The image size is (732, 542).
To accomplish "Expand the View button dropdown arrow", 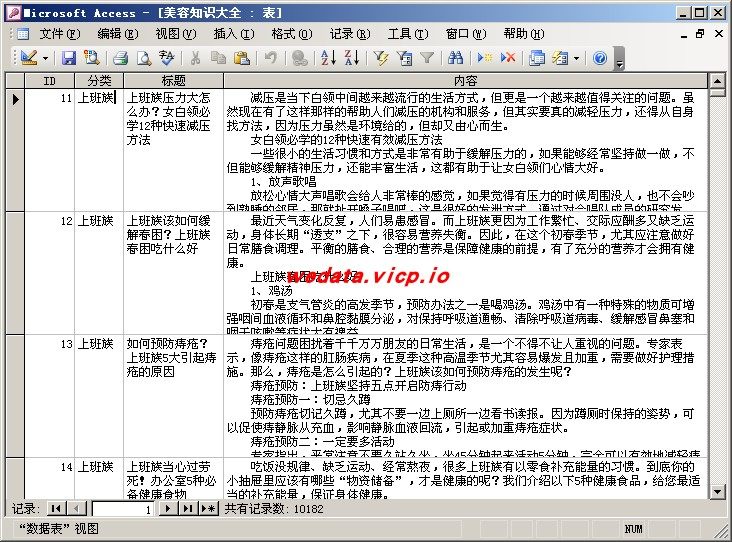I will (x=45, y=58).
